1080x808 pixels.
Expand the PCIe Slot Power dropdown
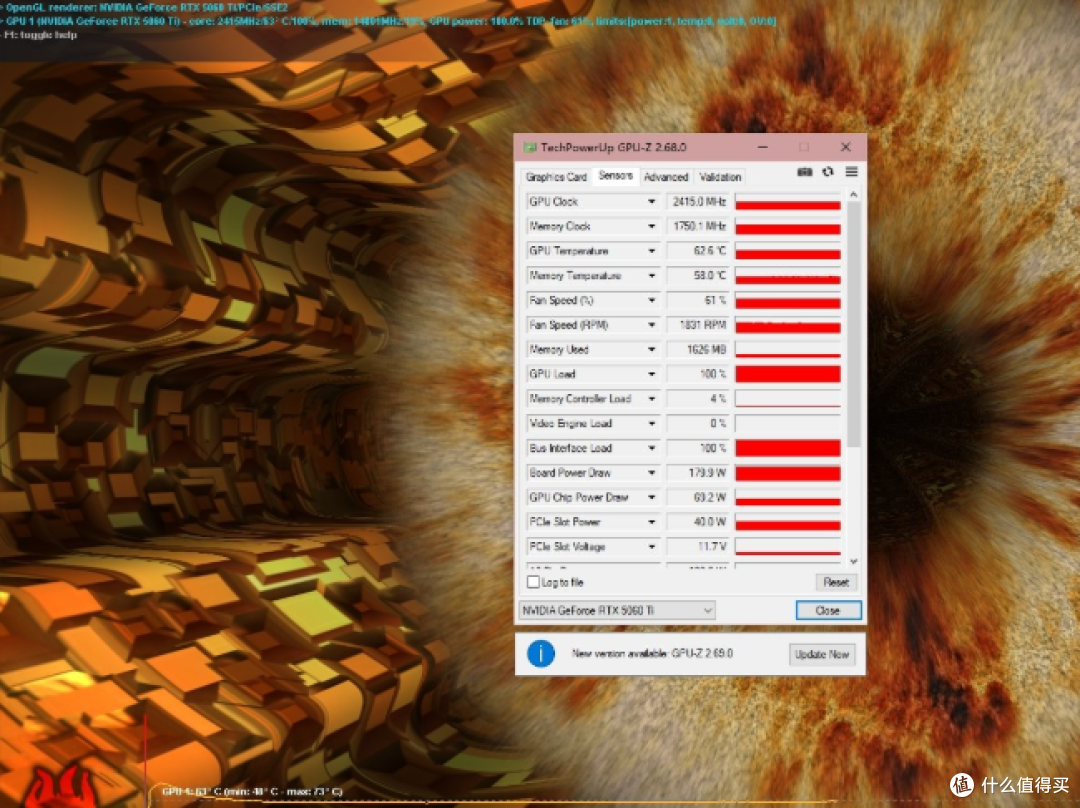[651, 522]
